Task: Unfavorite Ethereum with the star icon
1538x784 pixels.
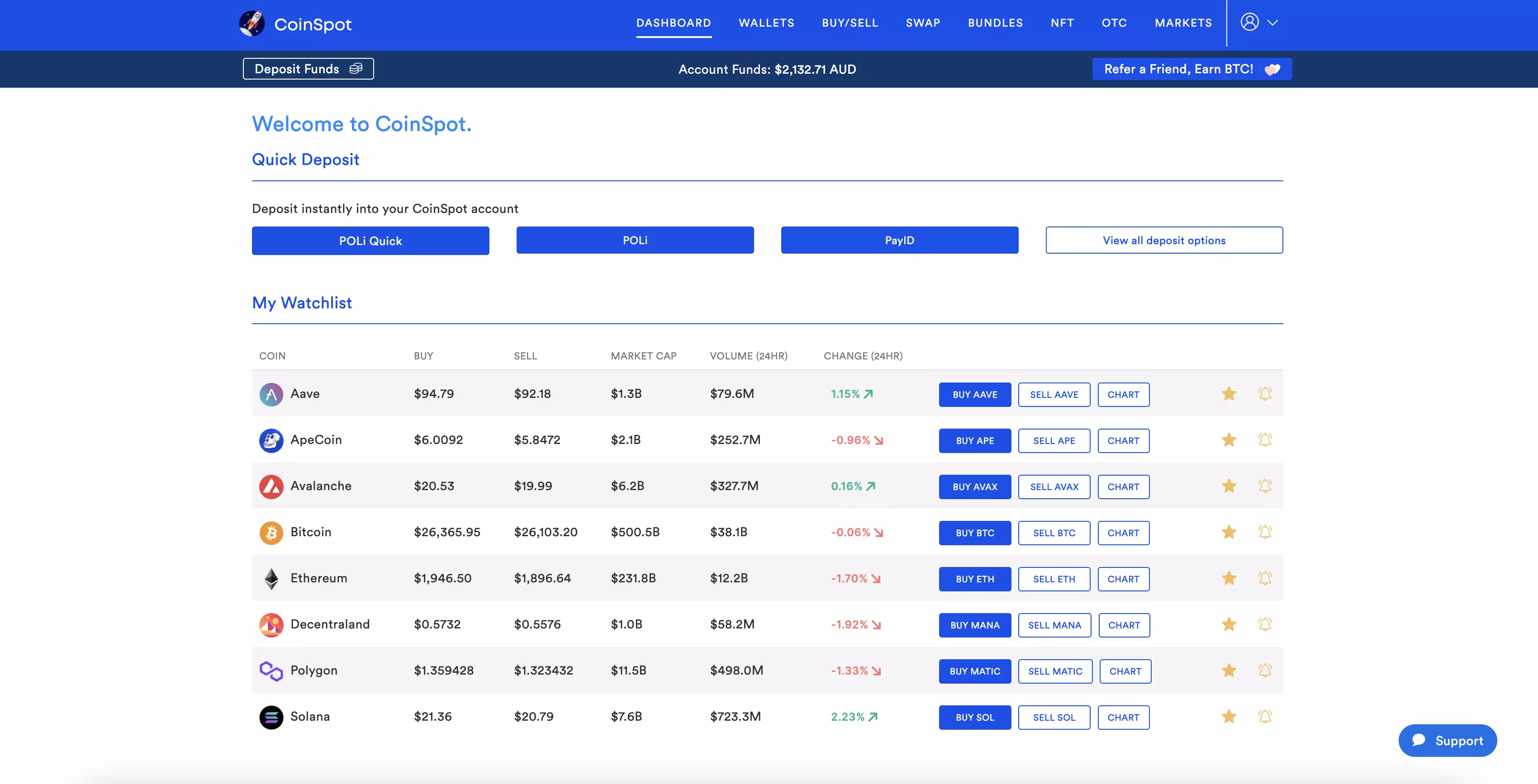Action: [x=1229, y=578]
